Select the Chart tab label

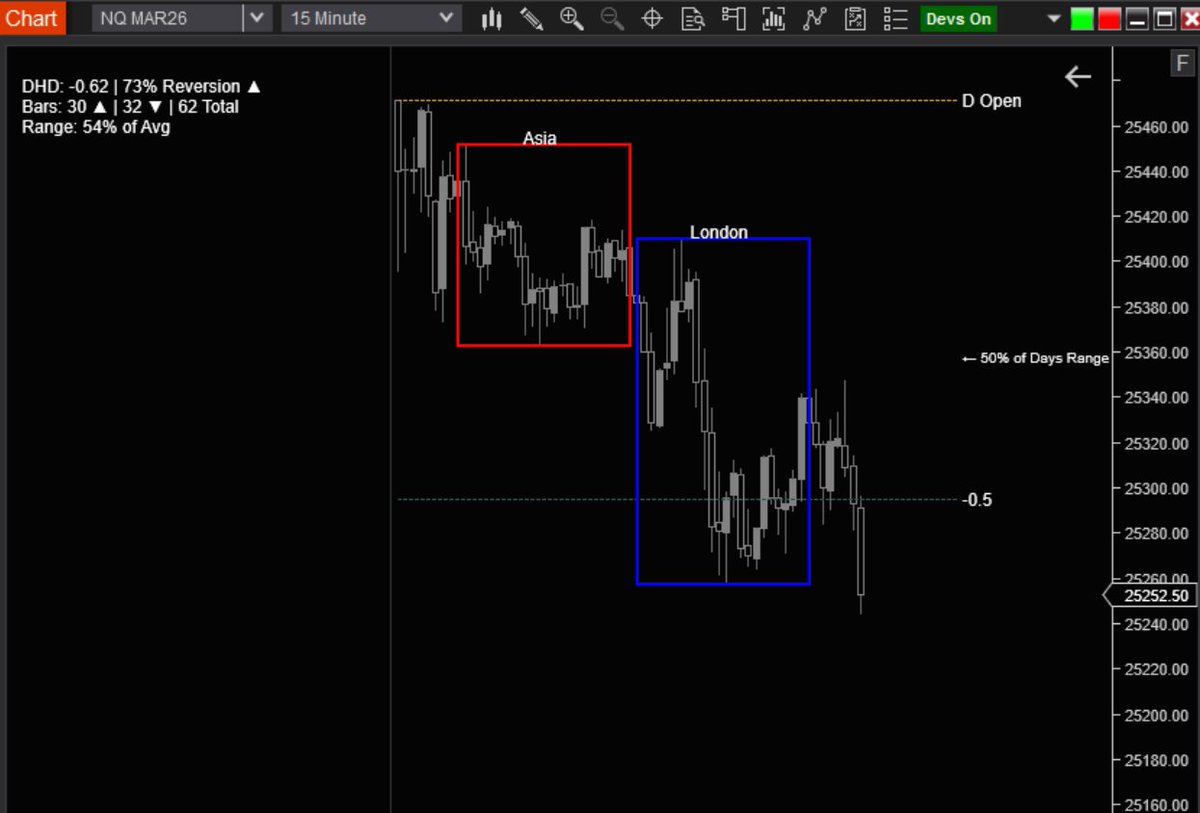(33, 18)
